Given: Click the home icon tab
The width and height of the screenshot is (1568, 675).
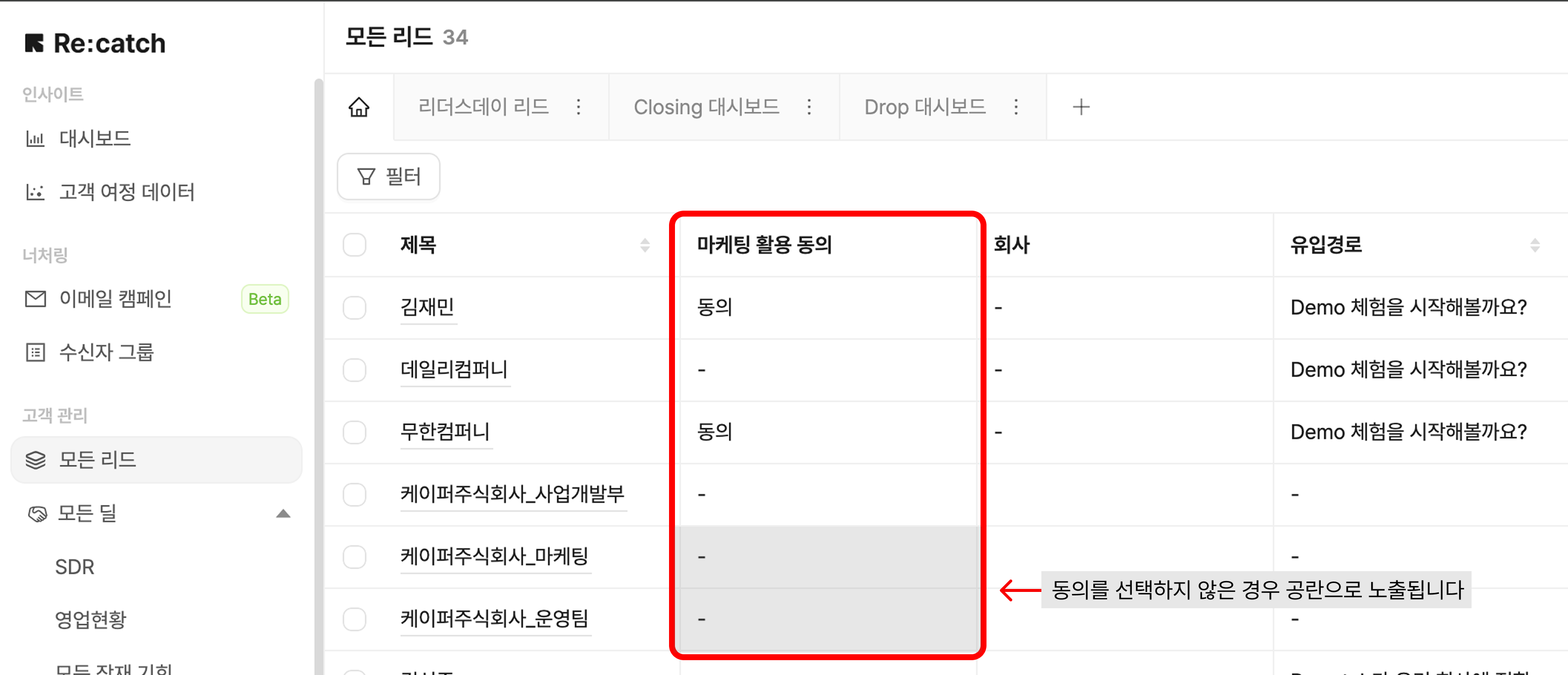Looking at the screenshot, I should 358,107.
